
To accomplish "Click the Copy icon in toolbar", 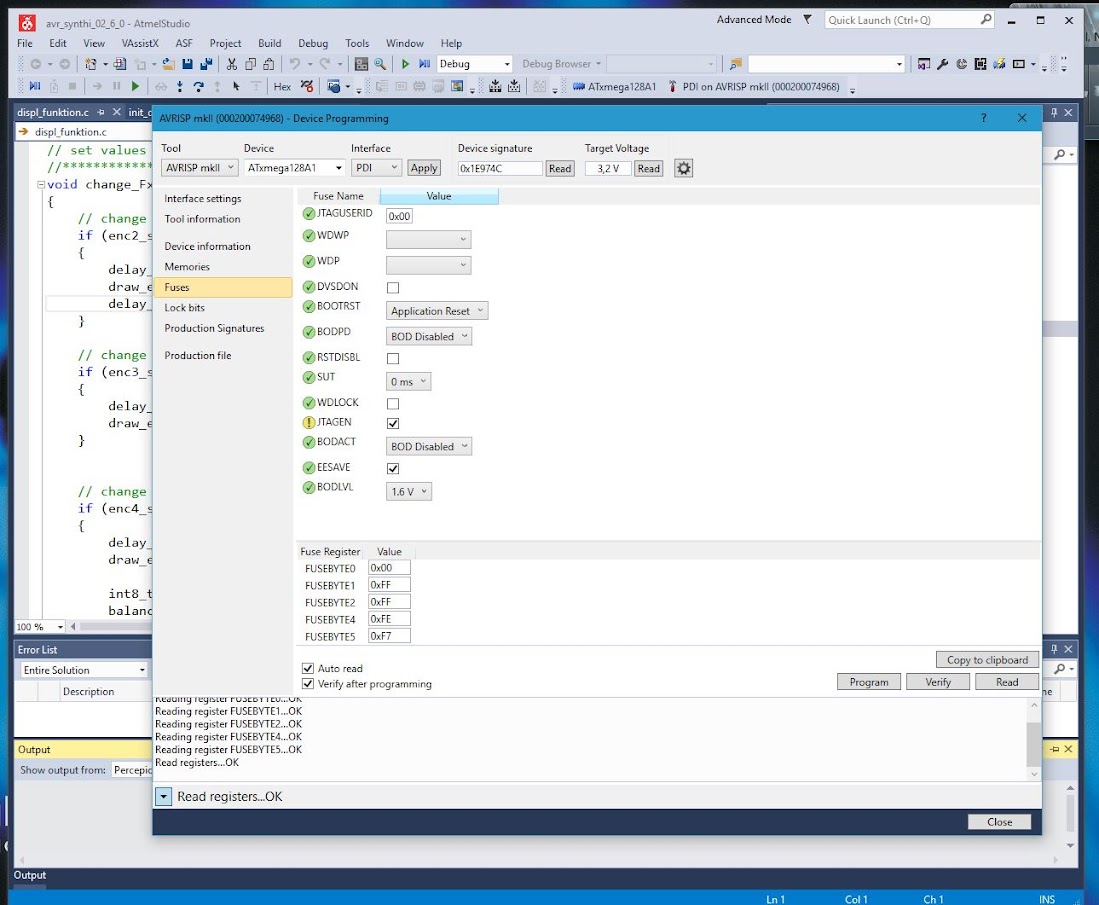I will coord(250,64).
